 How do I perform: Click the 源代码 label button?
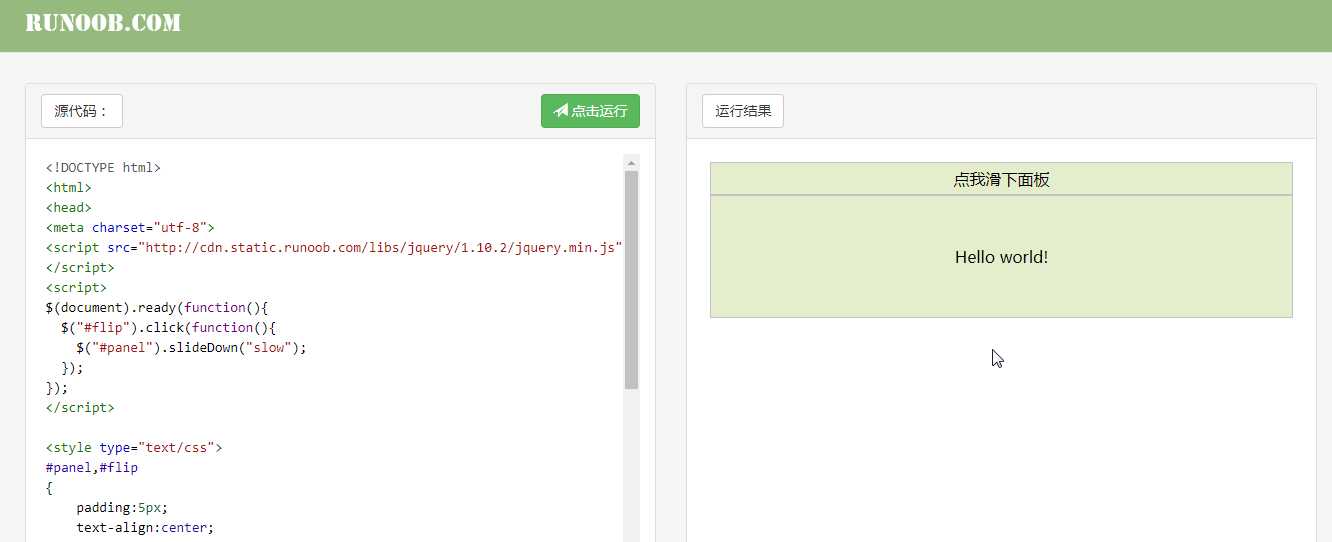point(82,111)
